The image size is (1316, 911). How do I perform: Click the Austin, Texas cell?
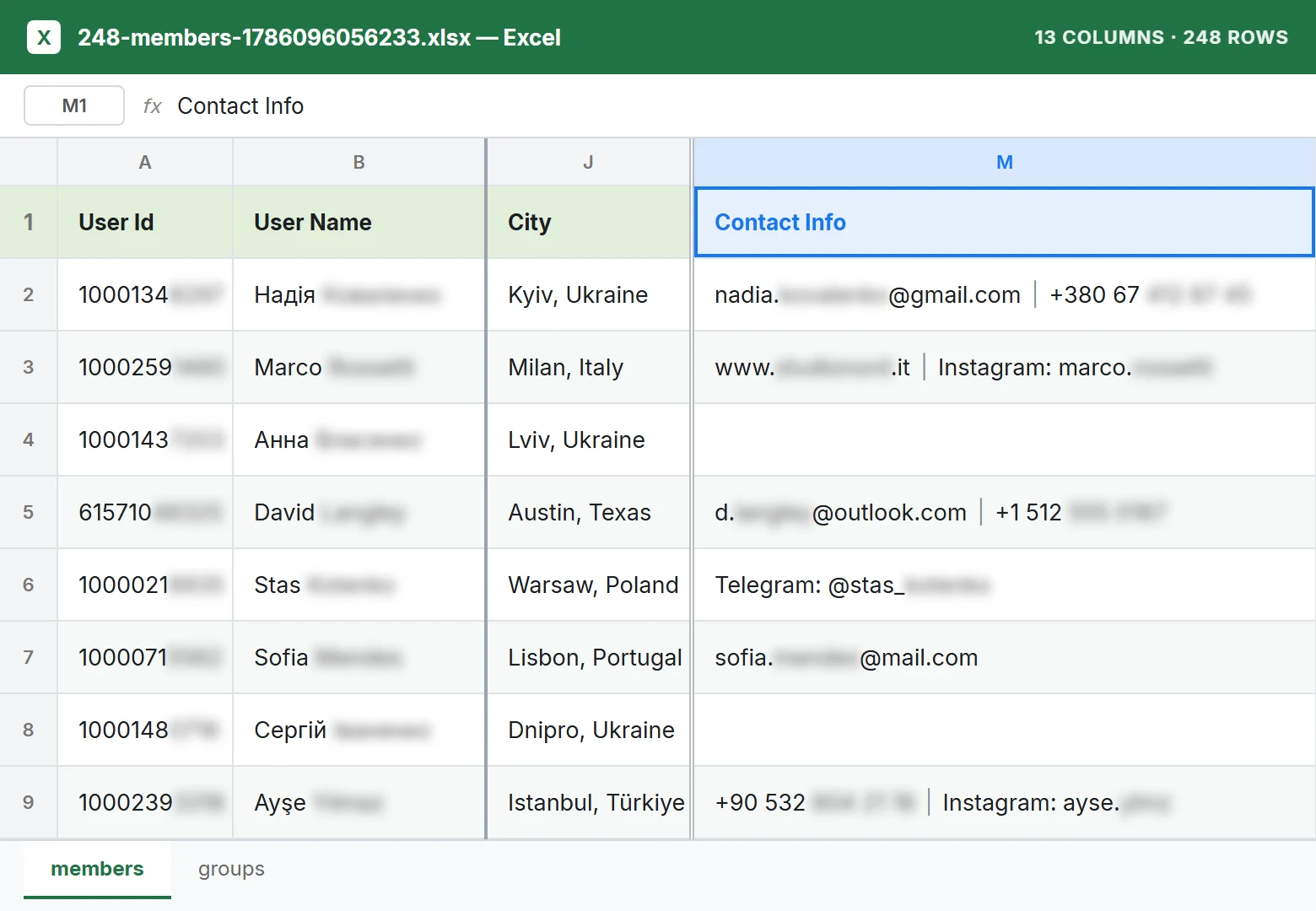pos(589,512)
